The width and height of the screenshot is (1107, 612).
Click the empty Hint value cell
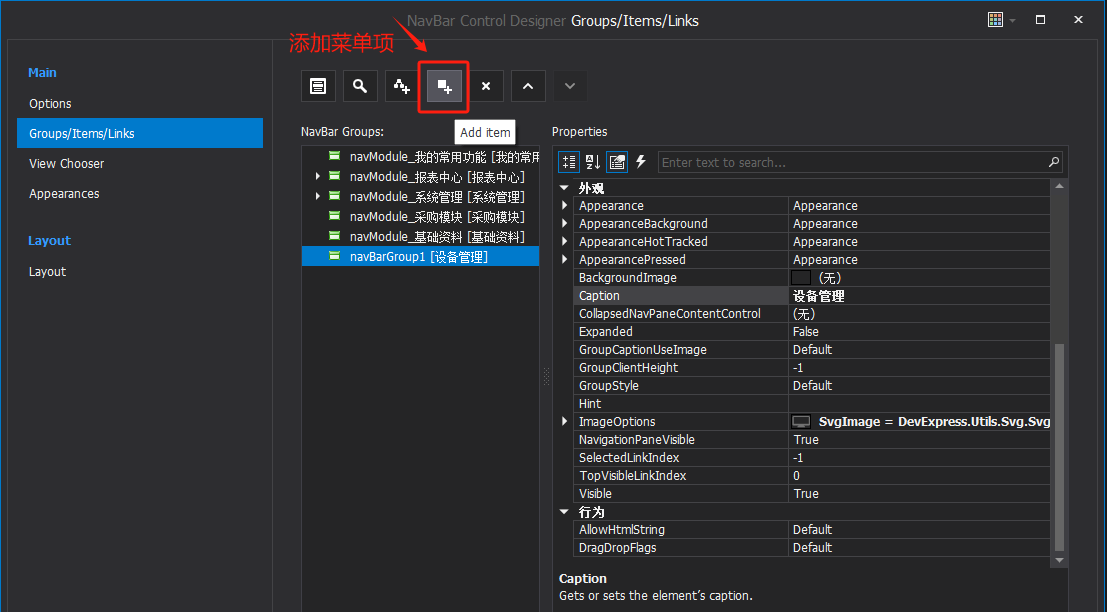pyautogui.click(x=919, y=404)
